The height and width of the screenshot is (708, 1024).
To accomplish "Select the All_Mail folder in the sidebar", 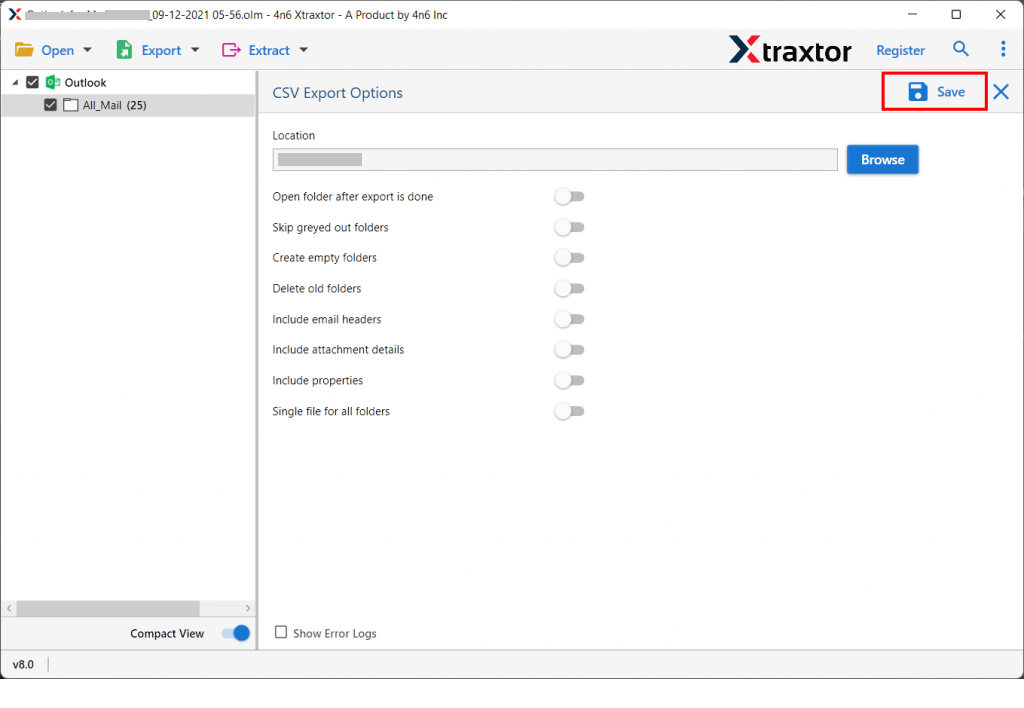I will pos(107,104).
